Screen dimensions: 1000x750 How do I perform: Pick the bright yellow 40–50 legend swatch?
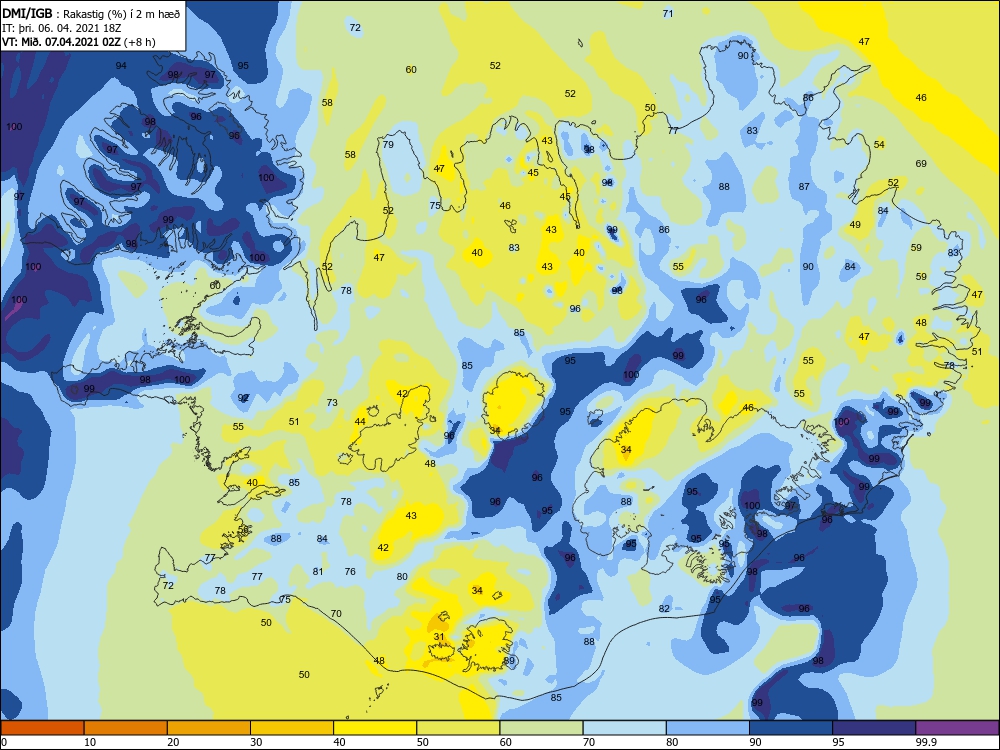point(375,728)
